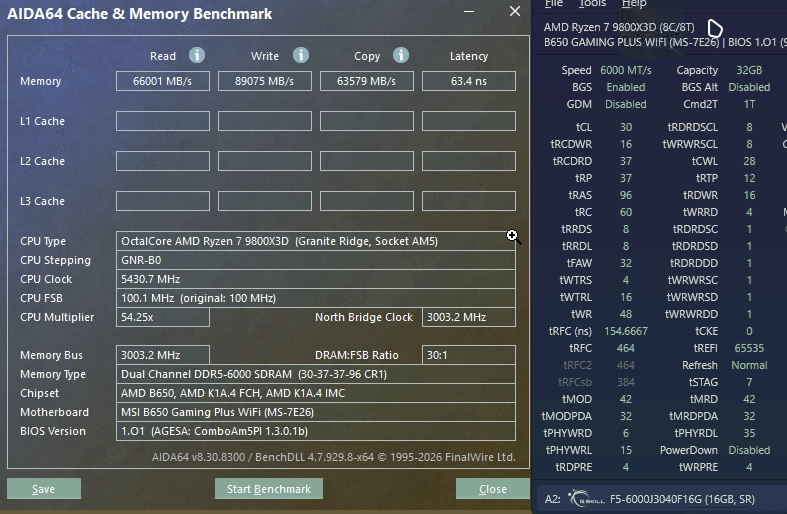Click the empty L1 Cache Read field
The width and height of the screenshot is (787, 514).
click(x=163, y=121)
